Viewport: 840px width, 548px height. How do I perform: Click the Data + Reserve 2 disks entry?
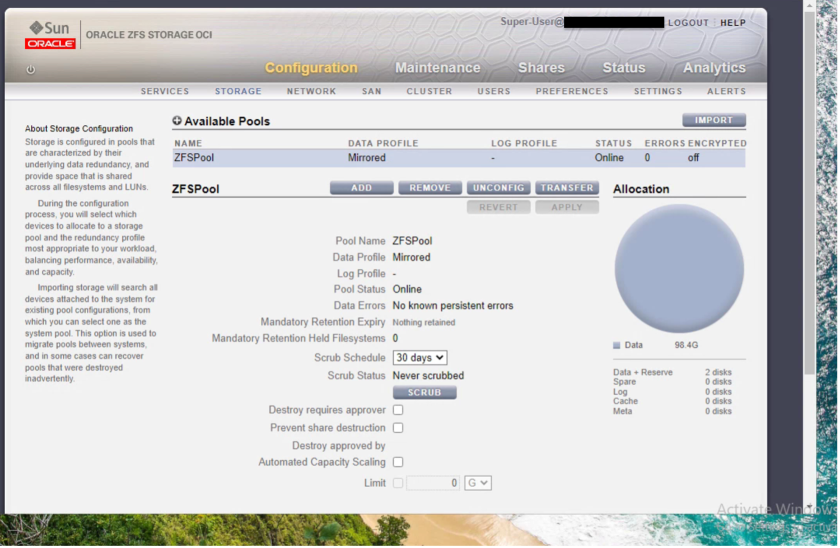(672, 372)
